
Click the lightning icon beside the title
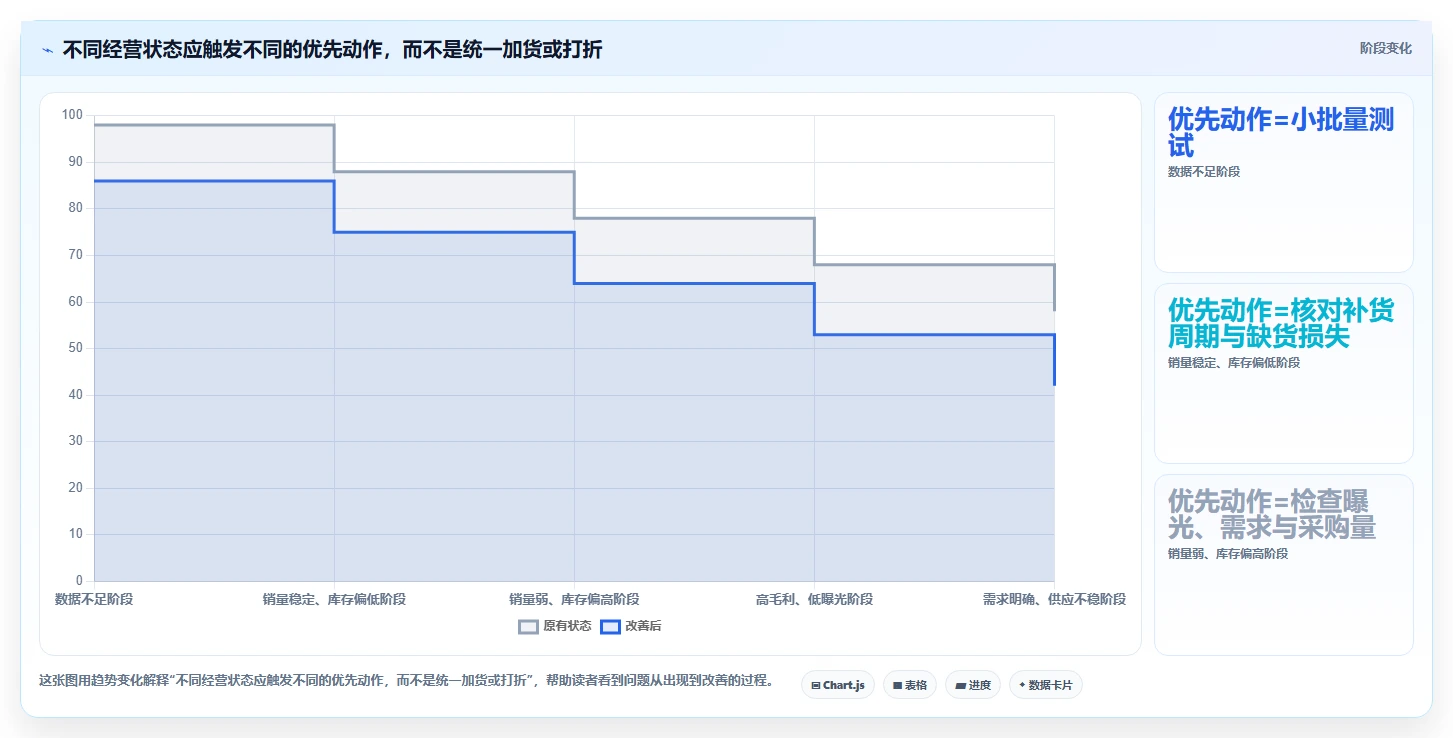[47, 50]
